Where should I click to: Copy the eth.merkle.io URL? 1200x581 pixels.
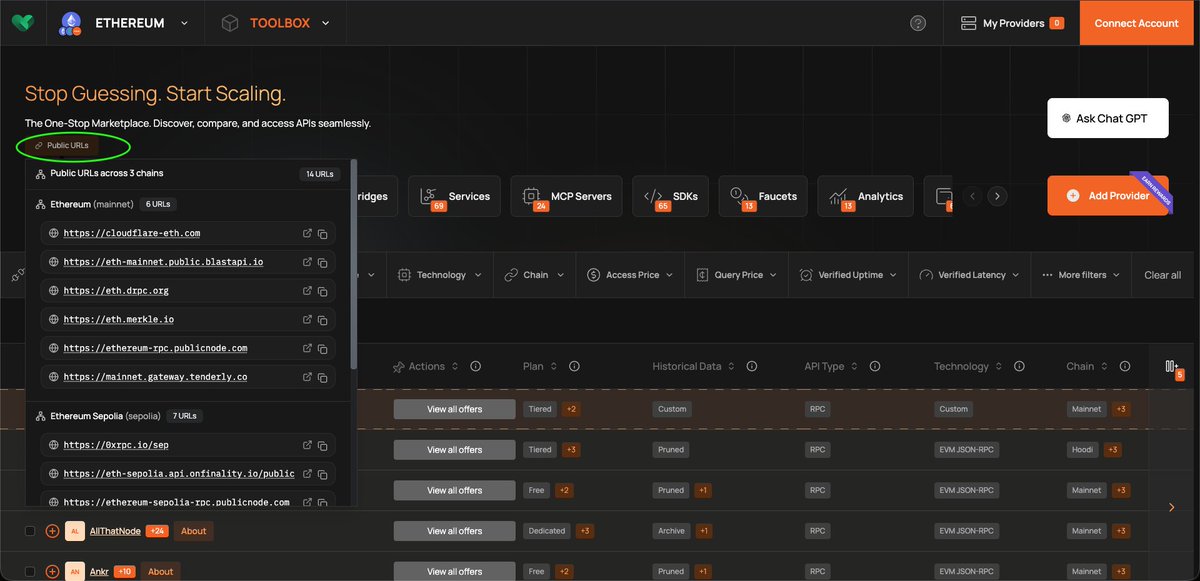323,320
